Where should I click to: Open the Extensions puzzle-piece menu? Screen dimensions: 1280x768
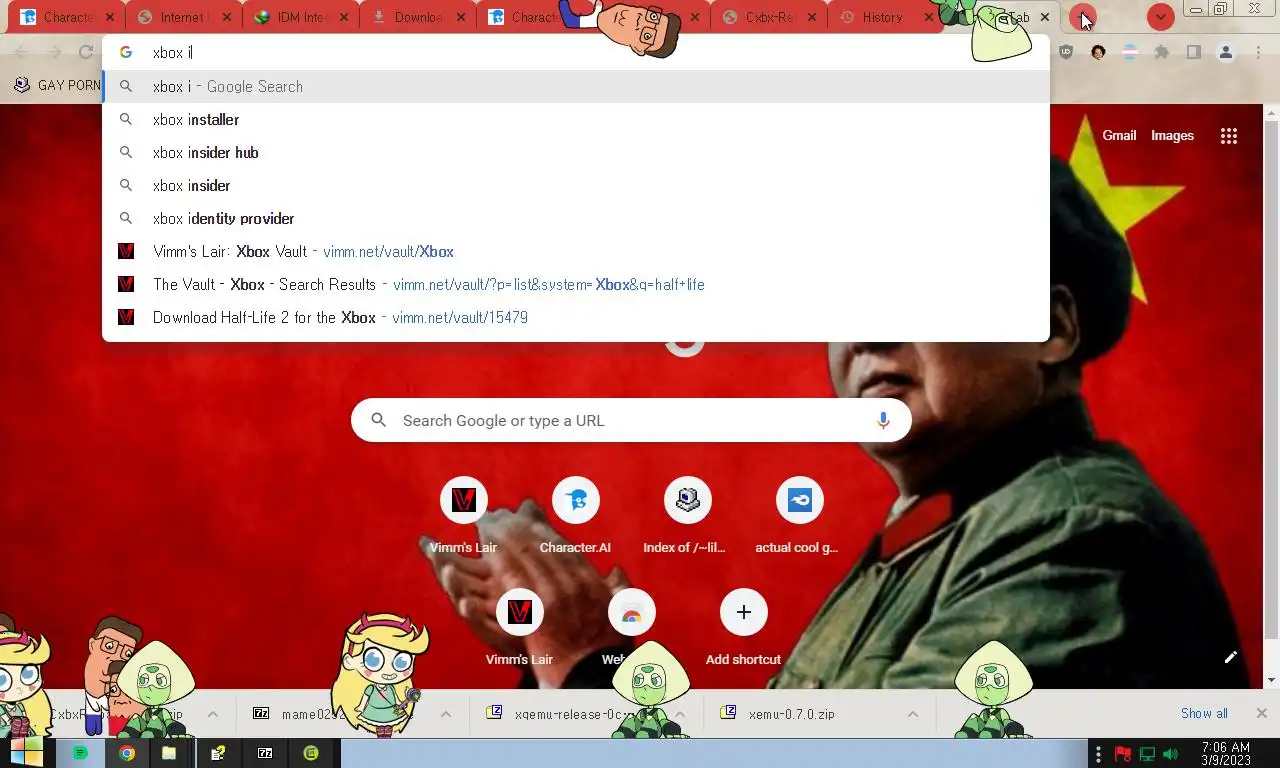(x=1161, y=52)
